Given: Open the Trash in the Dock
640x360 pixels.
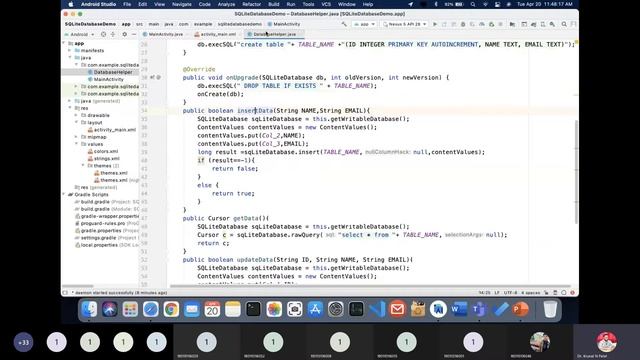Looking at the screenshot, I should 550,309.
